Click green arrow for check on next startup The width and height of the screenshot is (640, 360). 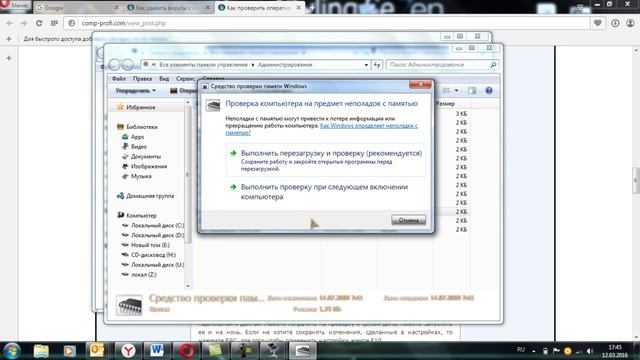[233, 187]
